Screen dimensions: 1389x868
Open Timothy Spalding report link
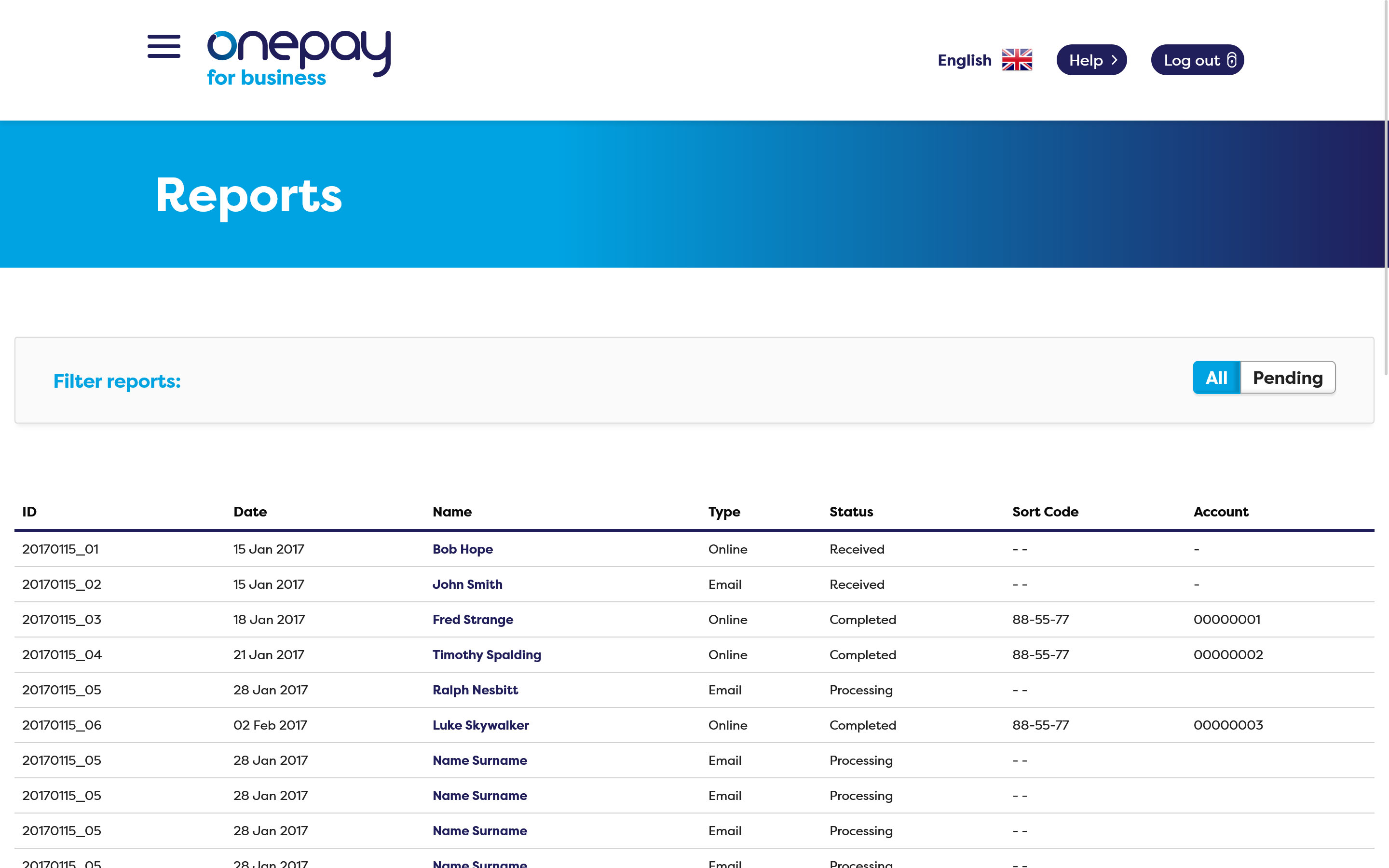[x=486, y=654]
